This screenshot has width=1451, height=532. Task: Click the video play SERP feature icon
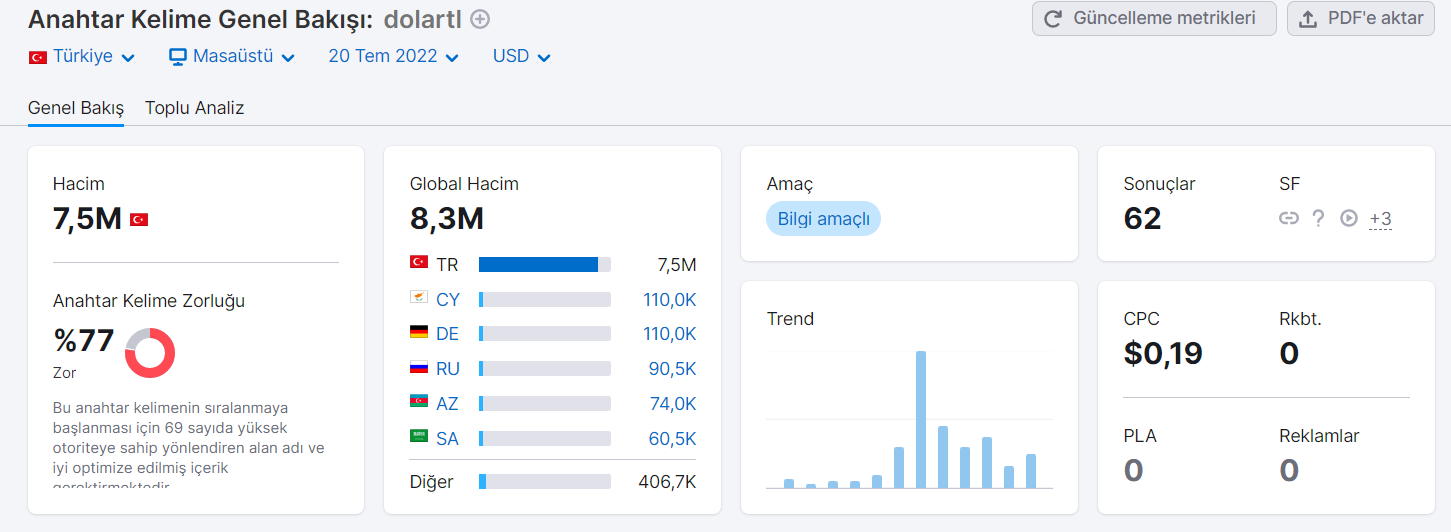pyautogui.click(x=1349, y=218)
